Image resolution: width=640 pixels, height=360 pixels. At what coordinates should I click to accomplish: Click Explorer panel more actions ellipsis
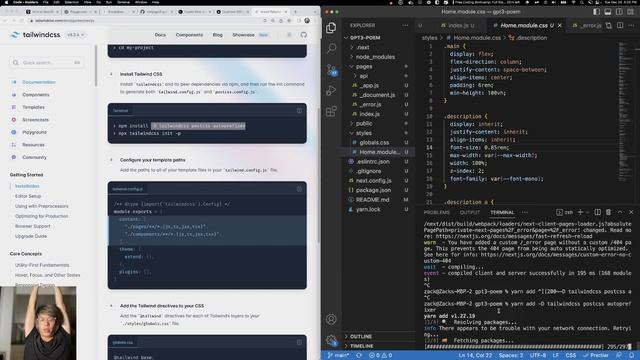[x=405, y=25]
